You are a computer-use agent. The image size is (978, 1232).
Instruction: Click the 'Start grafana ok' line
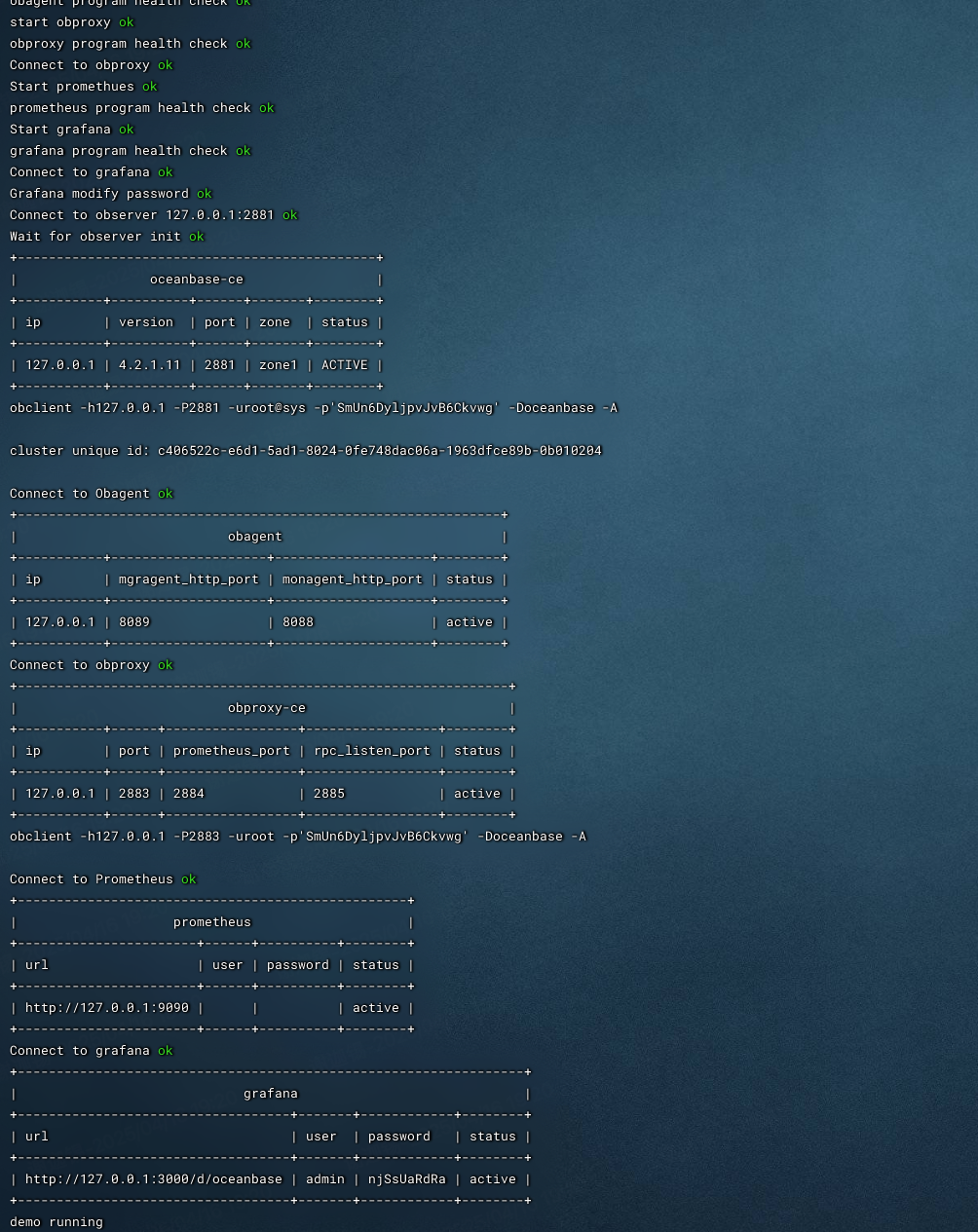72,130
